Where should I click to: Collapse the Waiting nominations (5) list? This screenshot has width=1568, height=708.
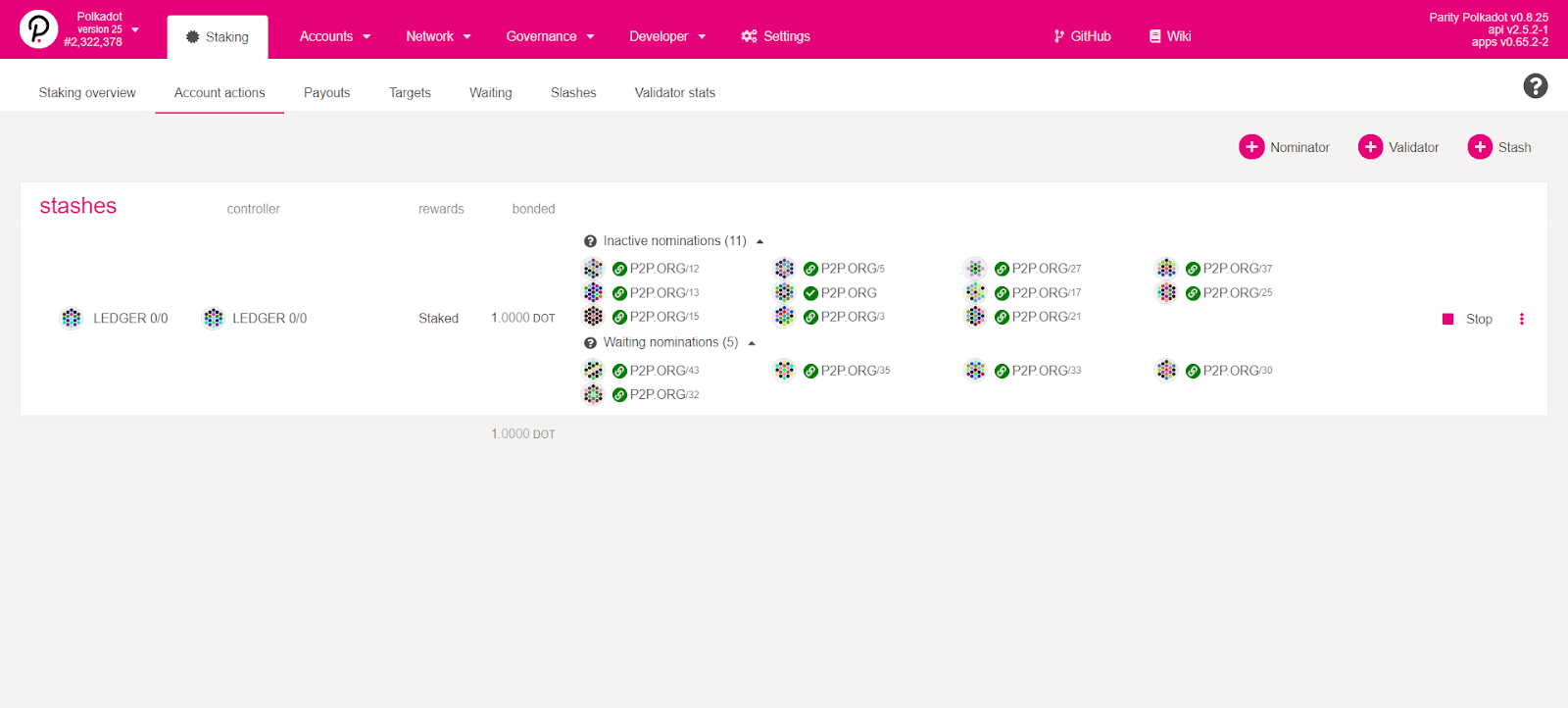[752, 343]
